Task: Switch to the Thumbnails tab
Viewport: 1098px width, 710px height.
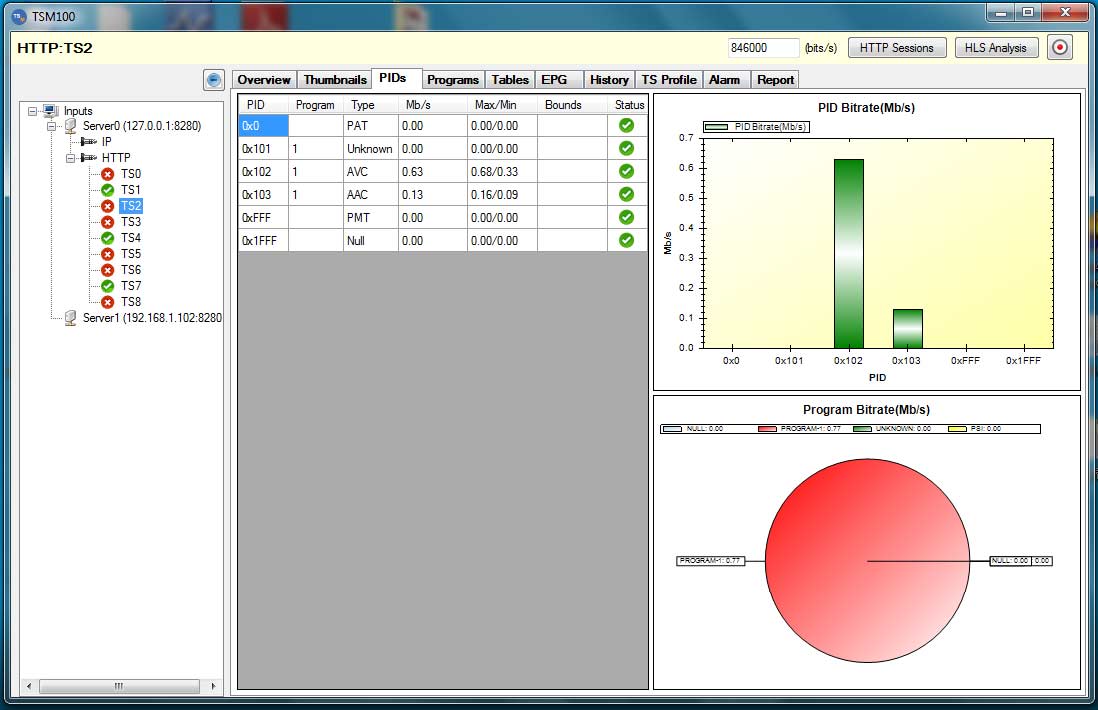Action: (x=335, y=80)
